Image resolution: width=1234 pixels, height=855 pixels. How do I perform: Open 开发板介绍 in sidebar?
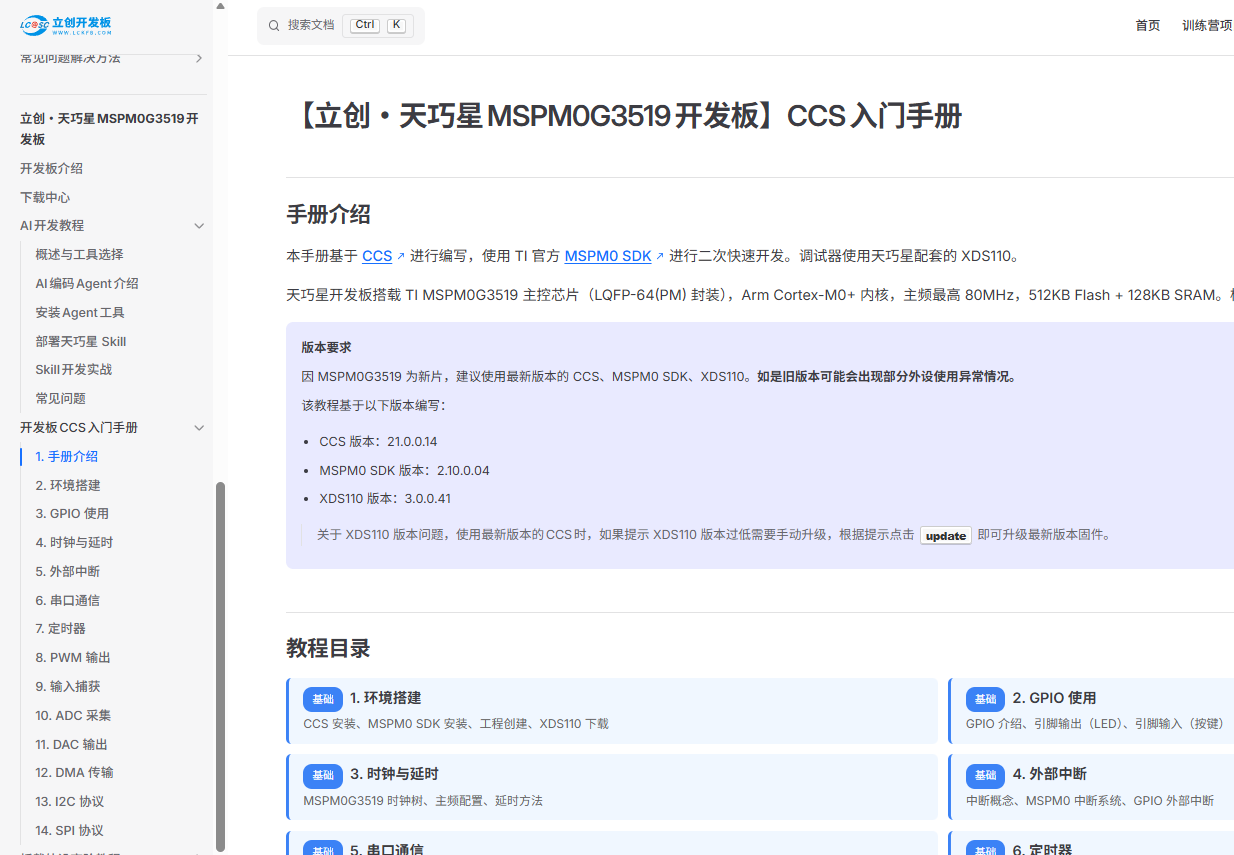point(52,169)
